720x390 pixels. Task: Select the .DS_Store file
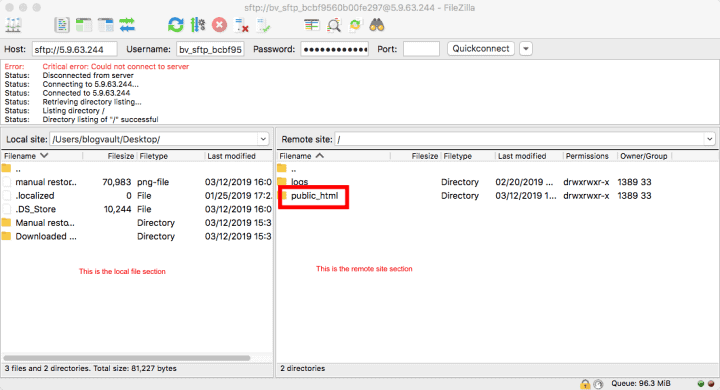[137, 209]
